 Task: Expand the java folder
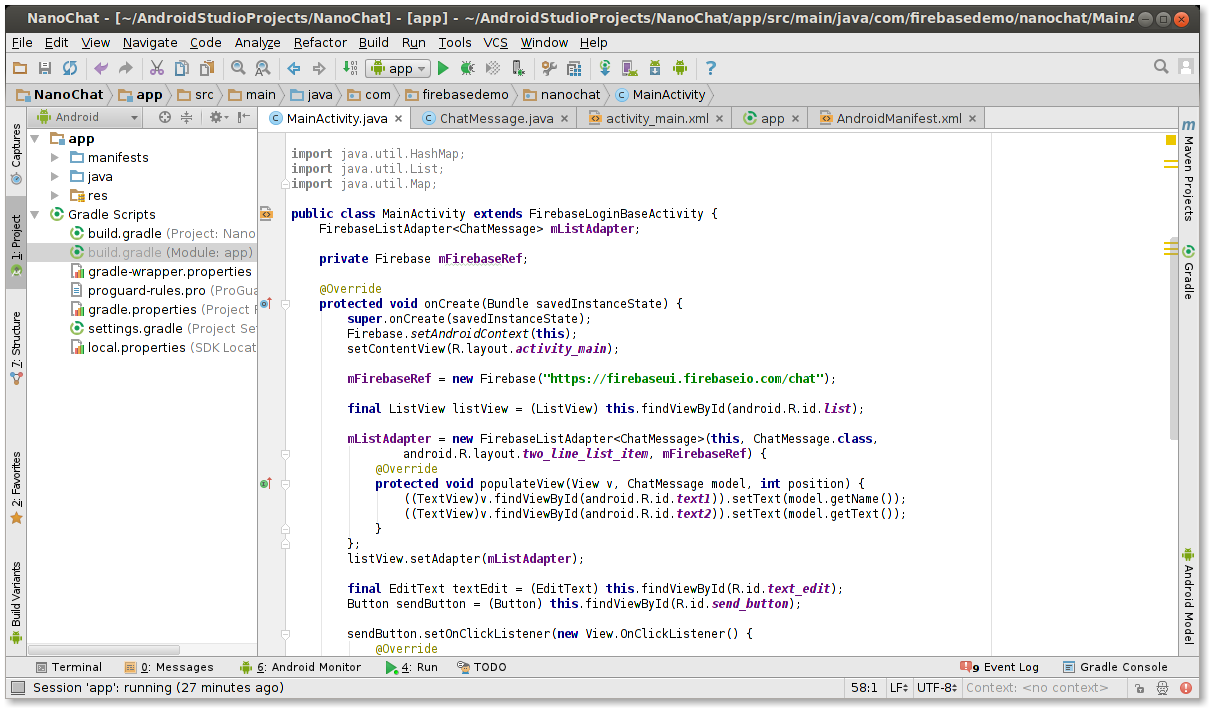[55, 177]
